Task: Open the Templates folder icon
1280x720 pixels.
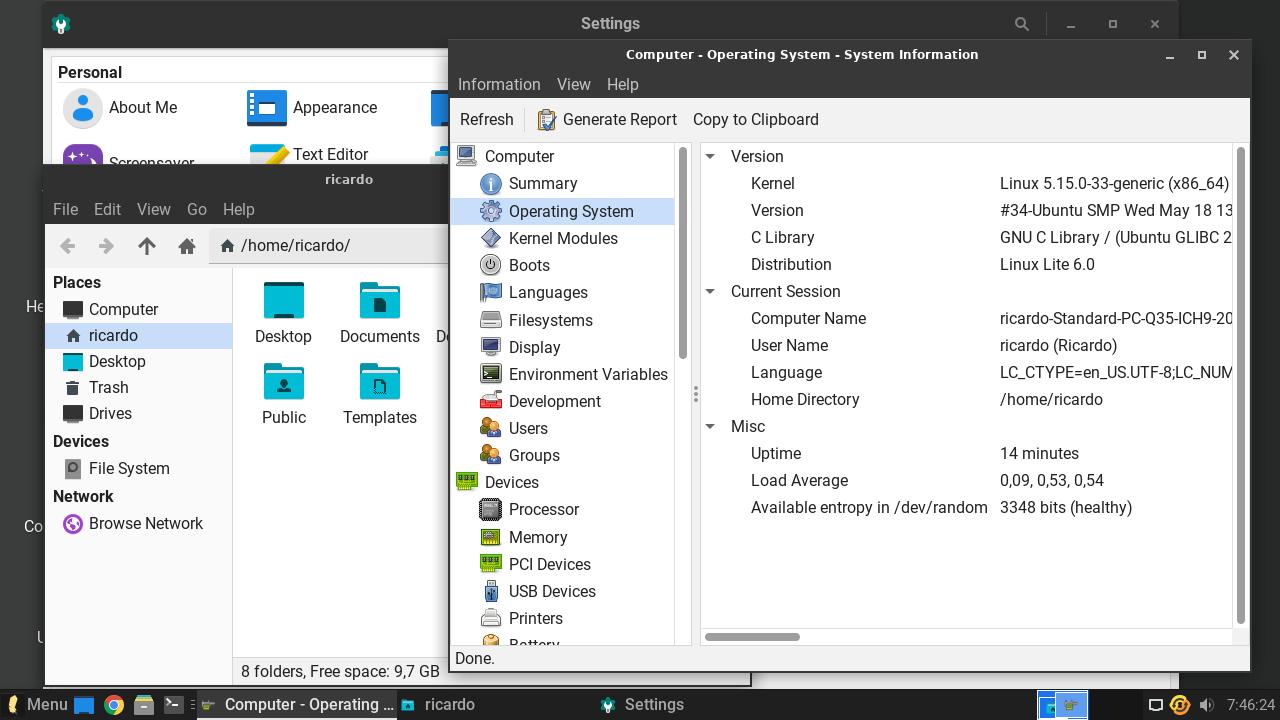Action: point(380,381)
